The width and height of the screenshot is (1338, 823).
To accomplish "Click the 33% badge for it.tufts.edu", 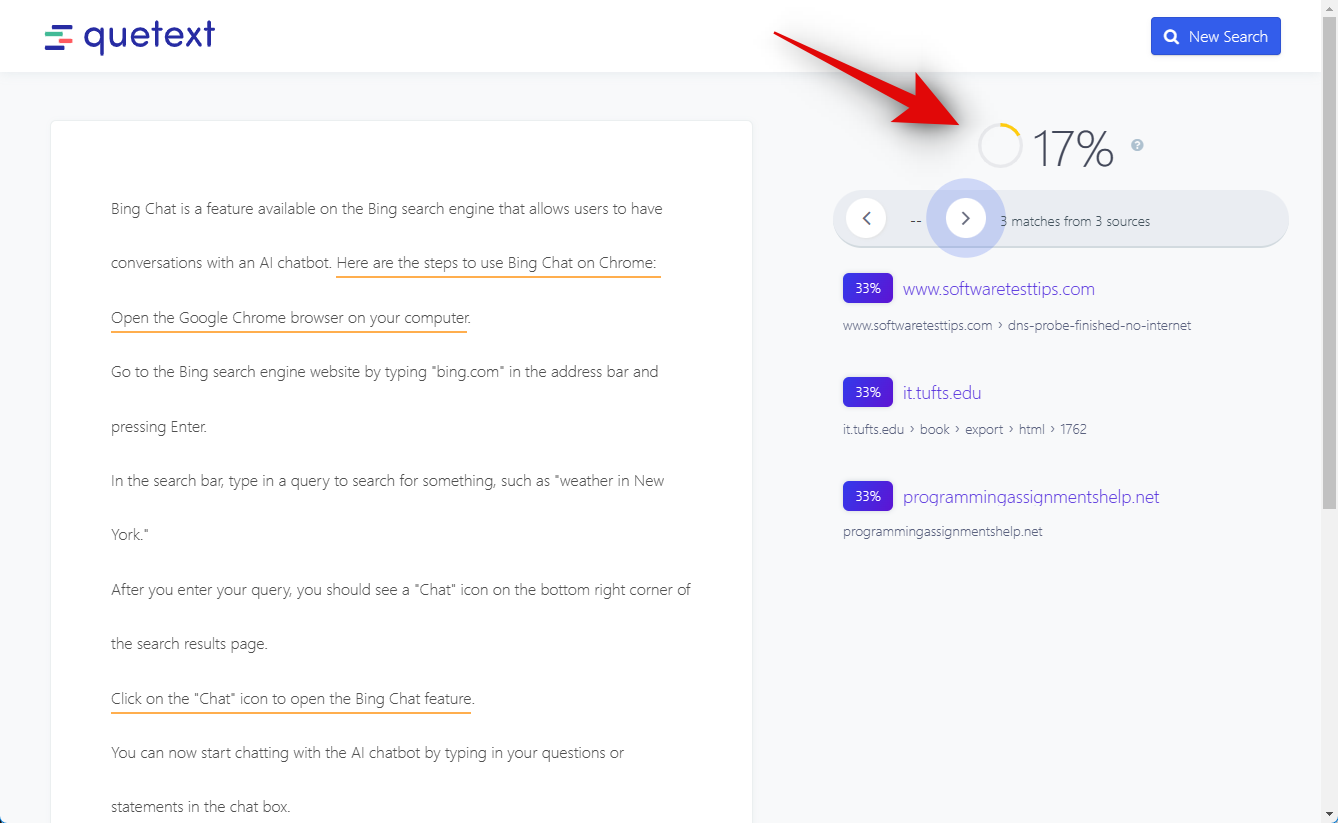I will tap(868, 392).
